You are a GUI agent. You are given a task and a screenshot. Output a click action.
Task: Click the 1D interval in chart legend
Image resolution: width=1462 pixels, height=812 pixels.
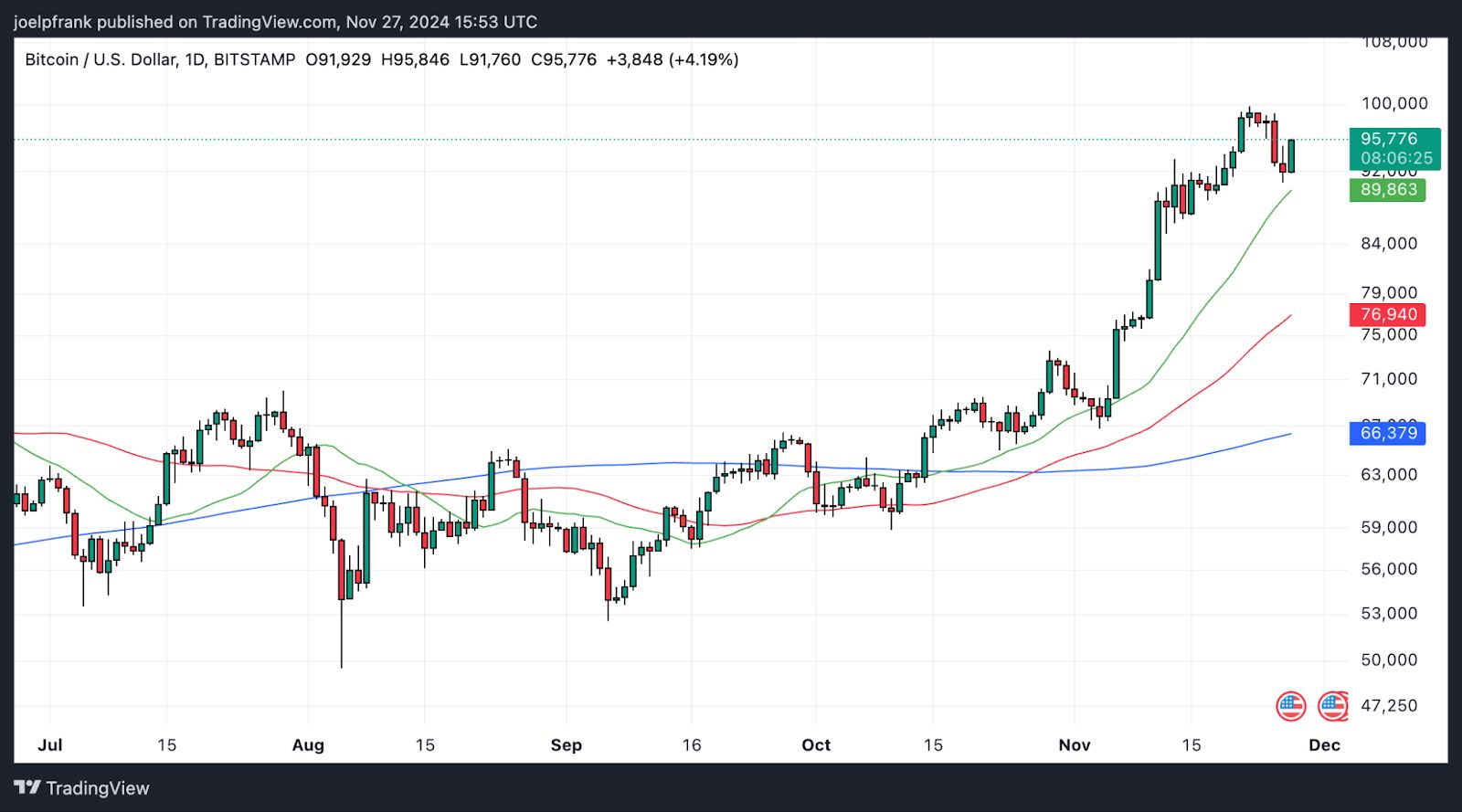tap(195, 59)
